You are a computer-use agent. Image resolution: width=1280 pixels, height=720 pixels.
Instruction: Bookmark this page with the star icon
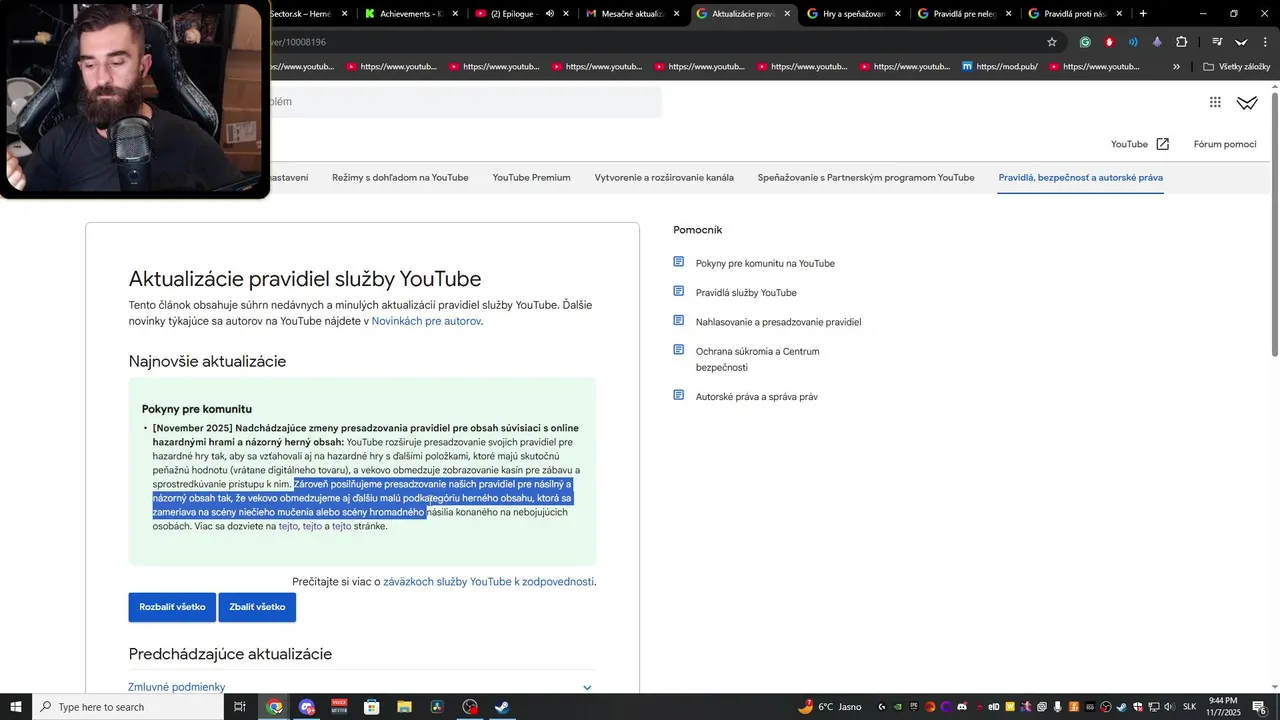[x=1052, y=42]
